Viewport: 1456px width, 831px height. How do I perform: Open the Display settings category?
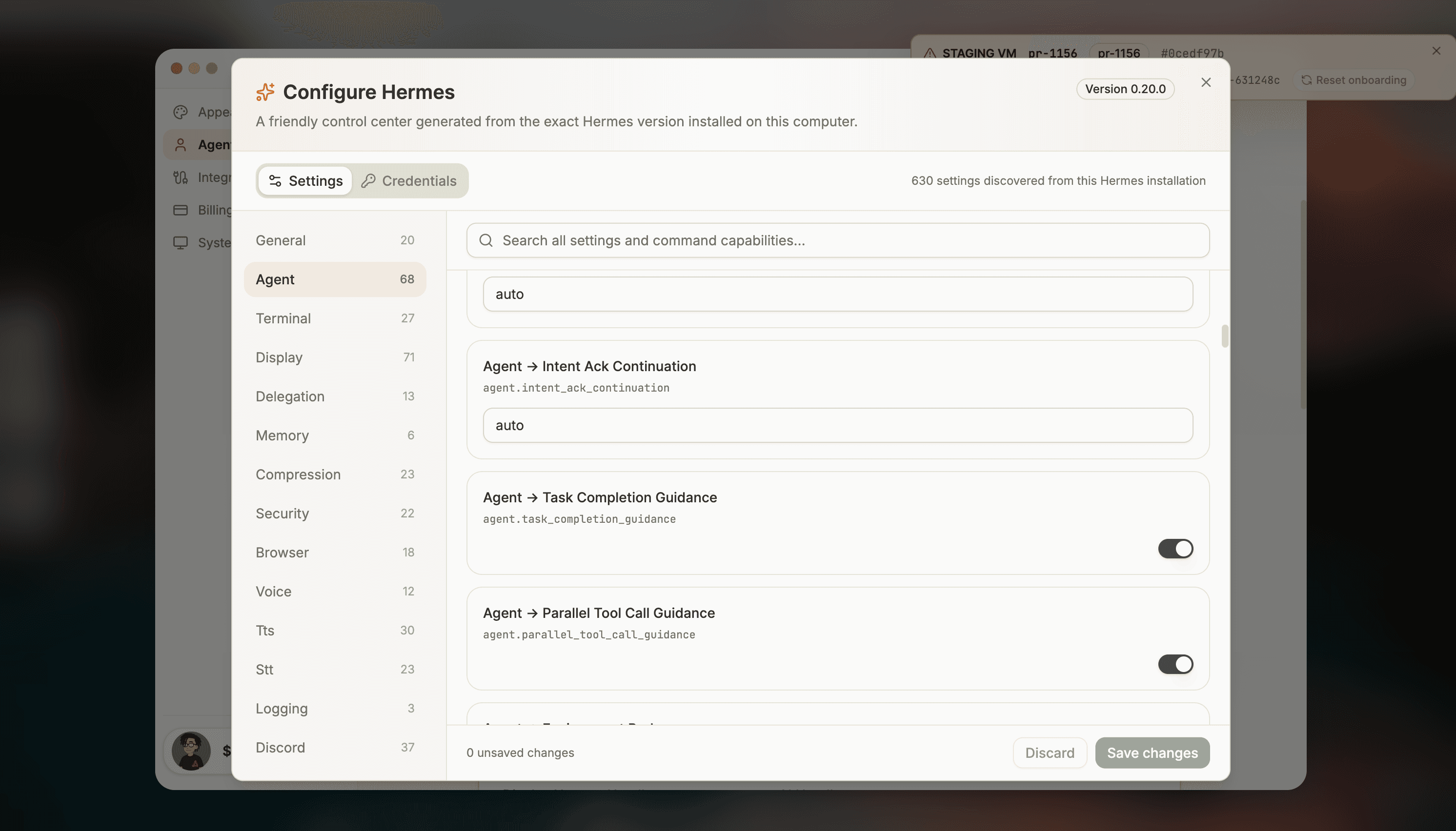click(x=335, y=357)
